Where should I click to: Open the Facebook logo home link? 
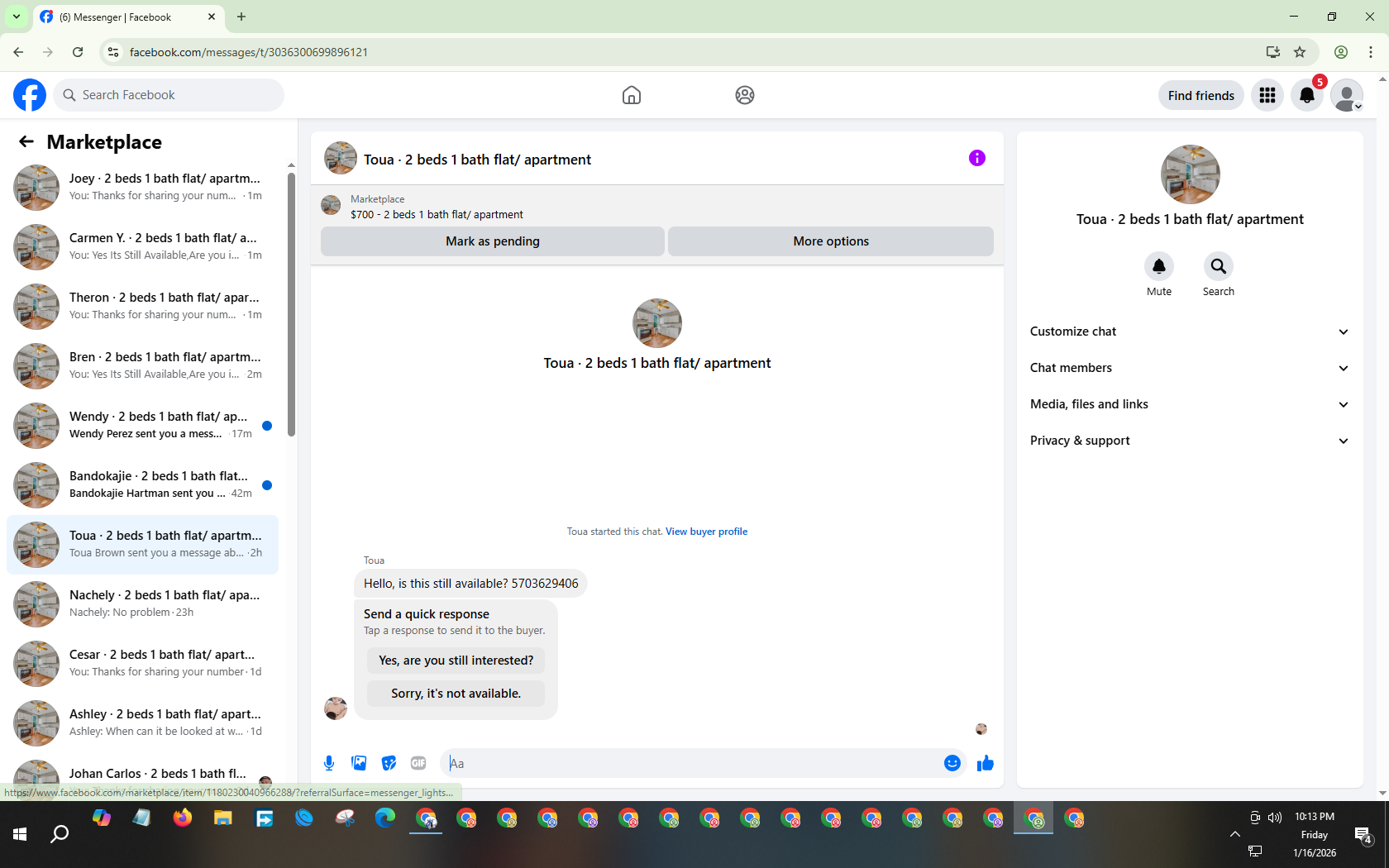[30, 95]
